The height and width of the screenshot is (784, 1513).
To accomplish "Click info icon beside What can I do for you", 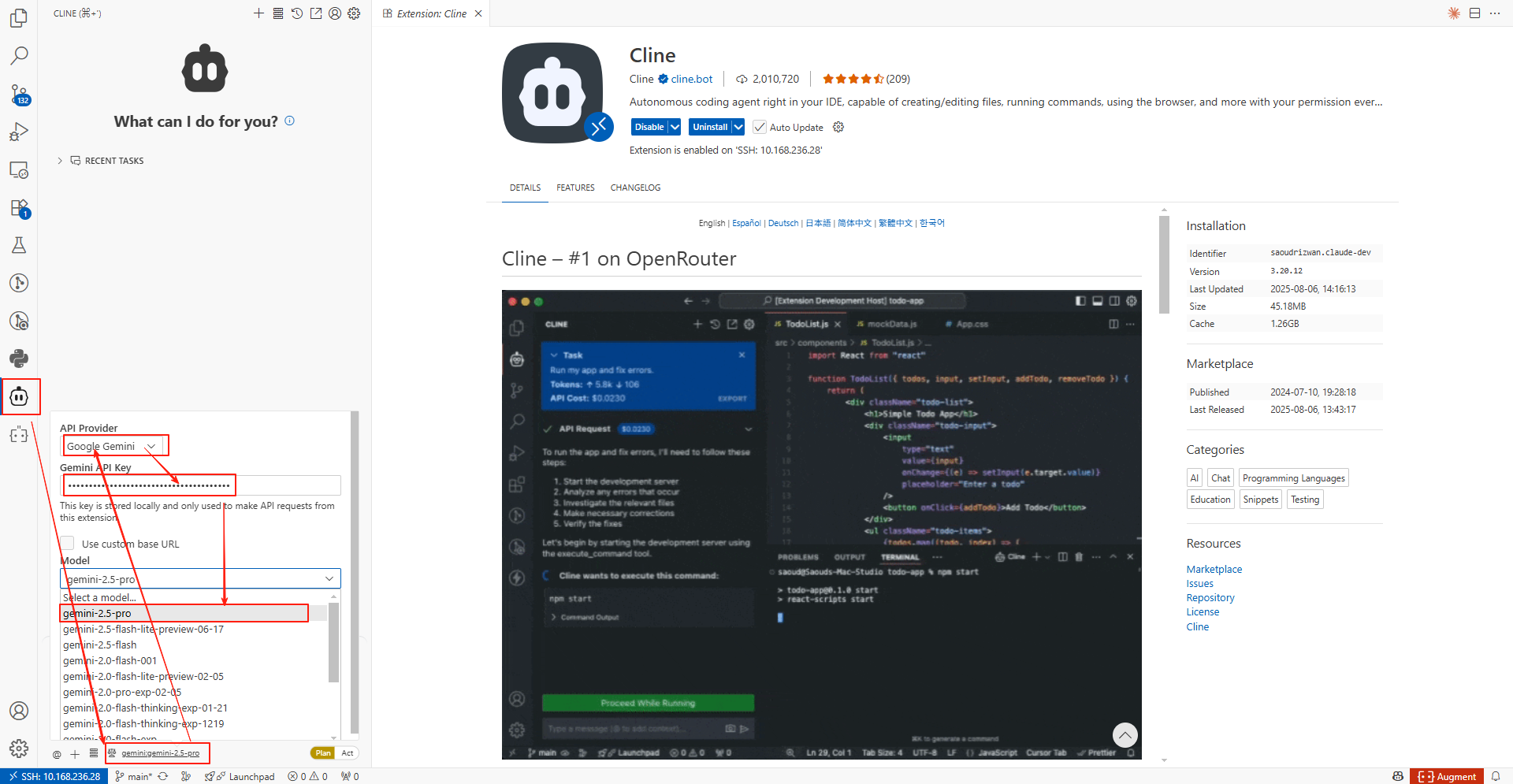I will pyautogui.click(x=289, y=121).
